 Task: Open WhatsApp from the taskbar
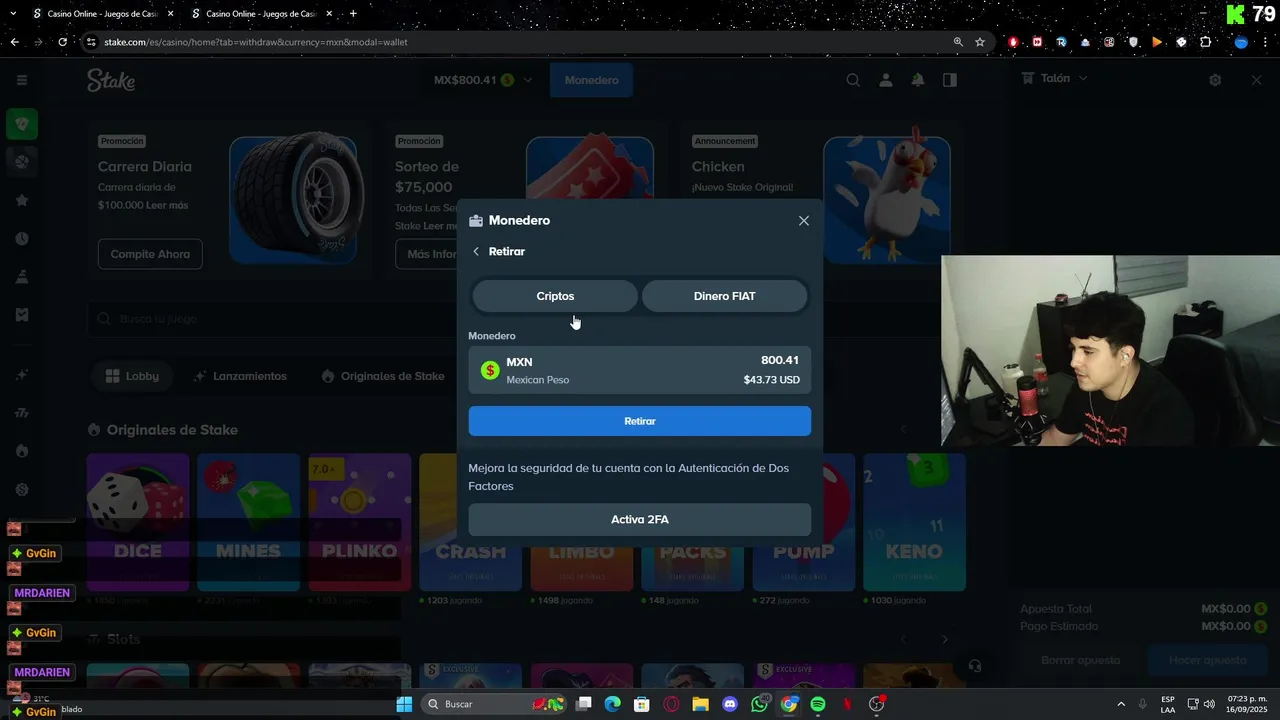click(759, 704)
